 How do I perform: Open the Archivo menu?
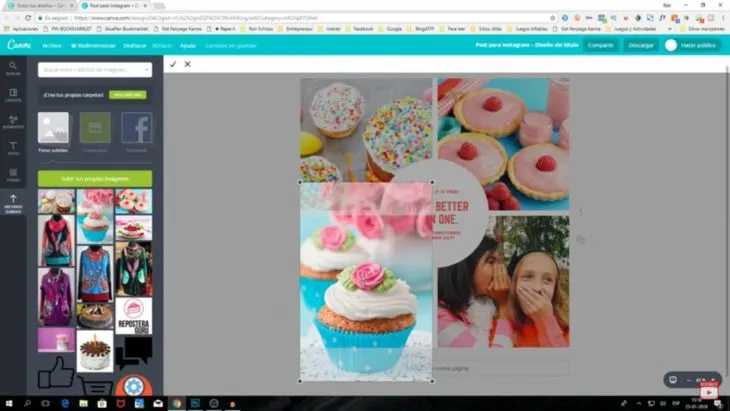pos(52,46)
